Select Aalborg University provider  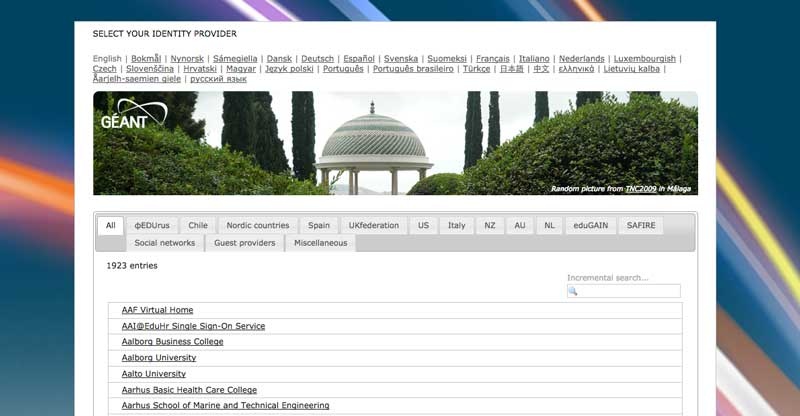tap(159, 358)
